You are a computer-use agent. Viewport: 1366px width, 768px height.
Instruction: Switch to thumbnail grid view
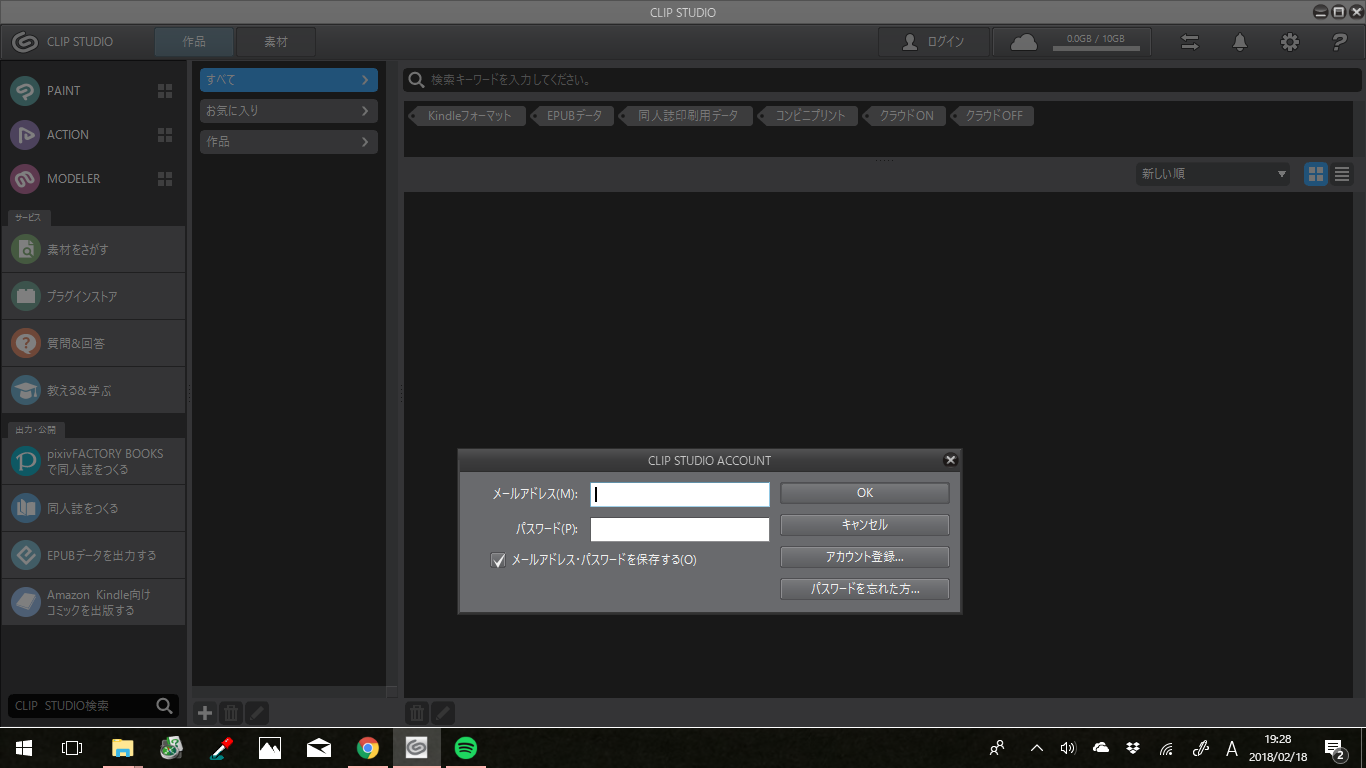click(x=1316, y=174)
